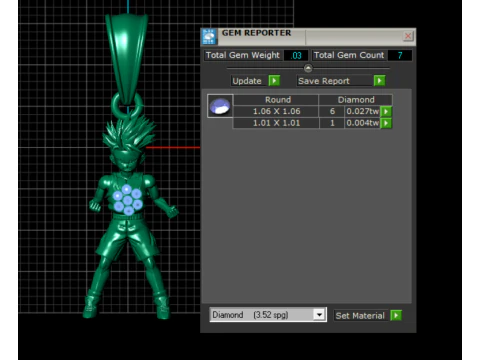Run Save Report with its green arrow
The width and height of the screenshot is (480, 360).
click(x=379, y=81)
